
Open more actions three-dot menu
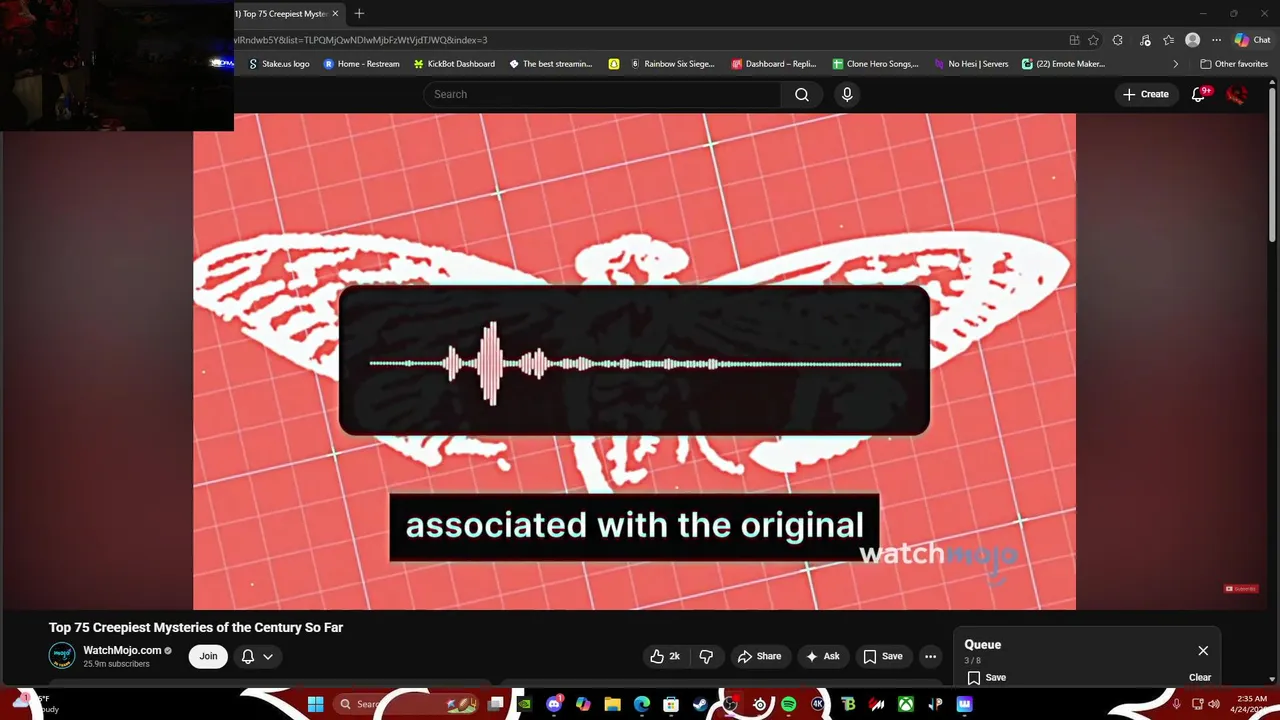coord(930,656)
